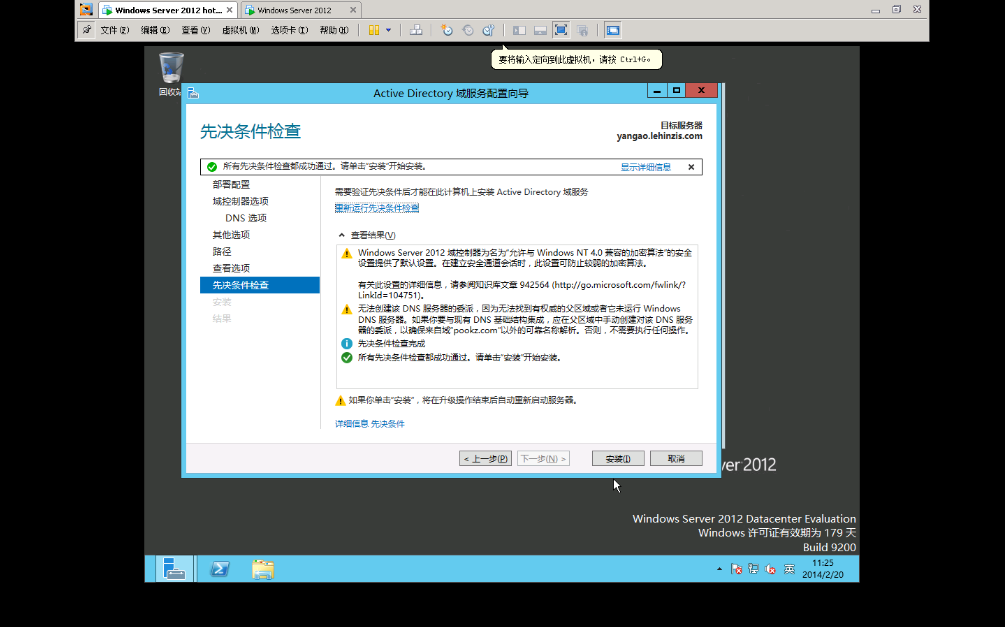Open the 查看 menu
This screenshot has height=627, width=1005.
coord(195,30)
